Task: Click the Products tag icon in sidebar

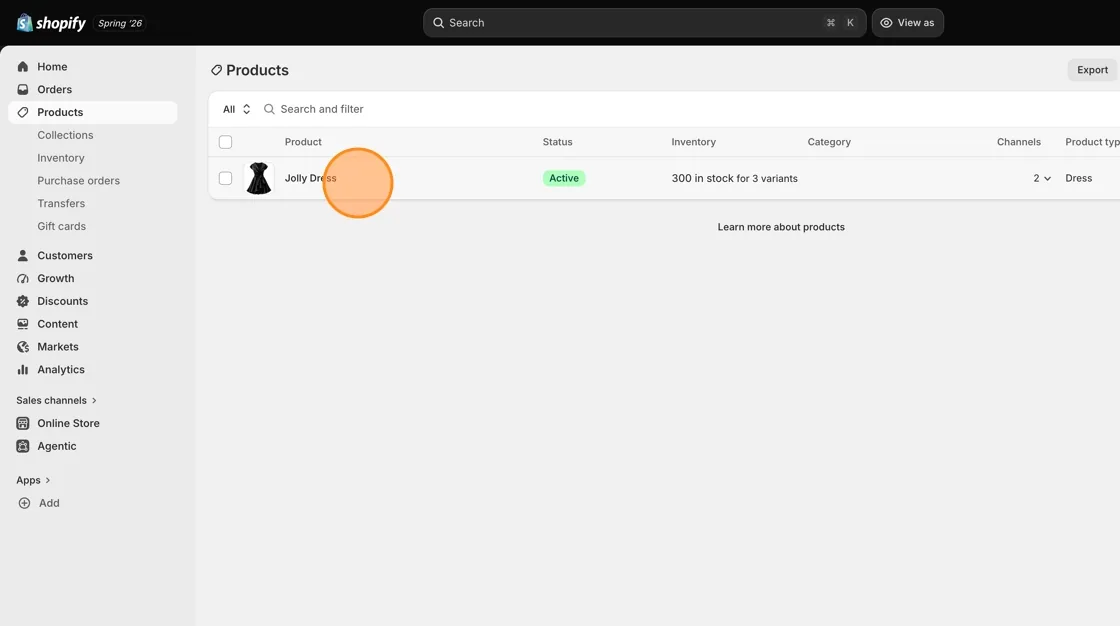Action: pyautogui.click(x=23, y=112)
